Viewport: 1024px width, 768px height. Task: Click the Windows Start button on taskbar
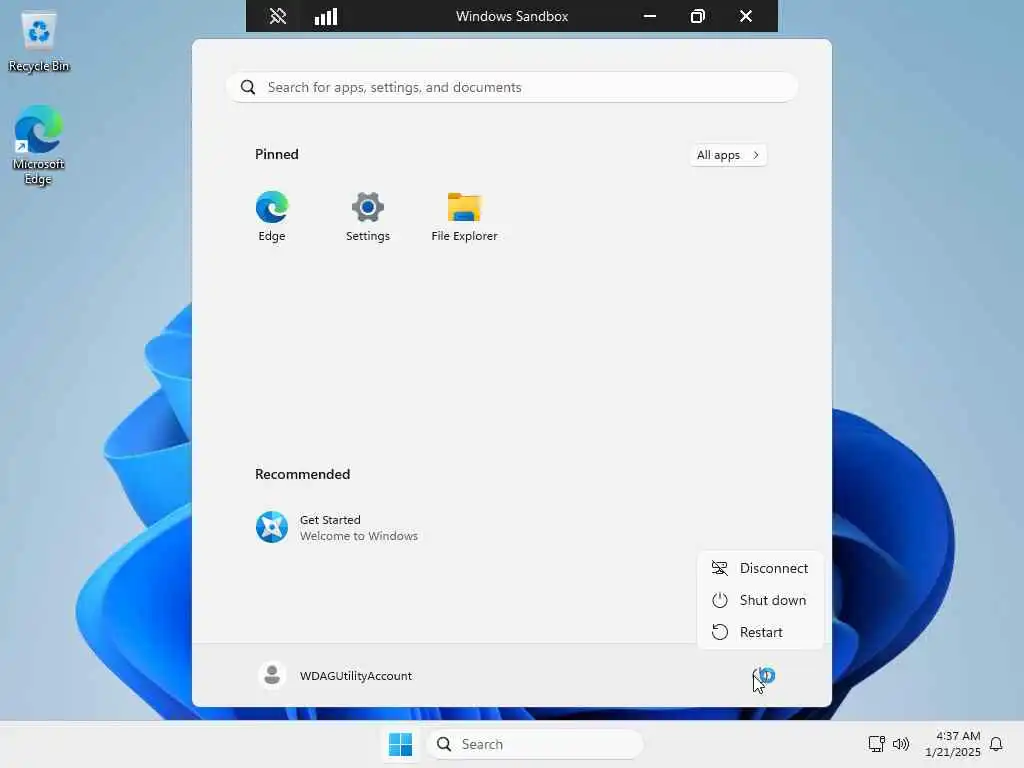click(x=400, y=744)
